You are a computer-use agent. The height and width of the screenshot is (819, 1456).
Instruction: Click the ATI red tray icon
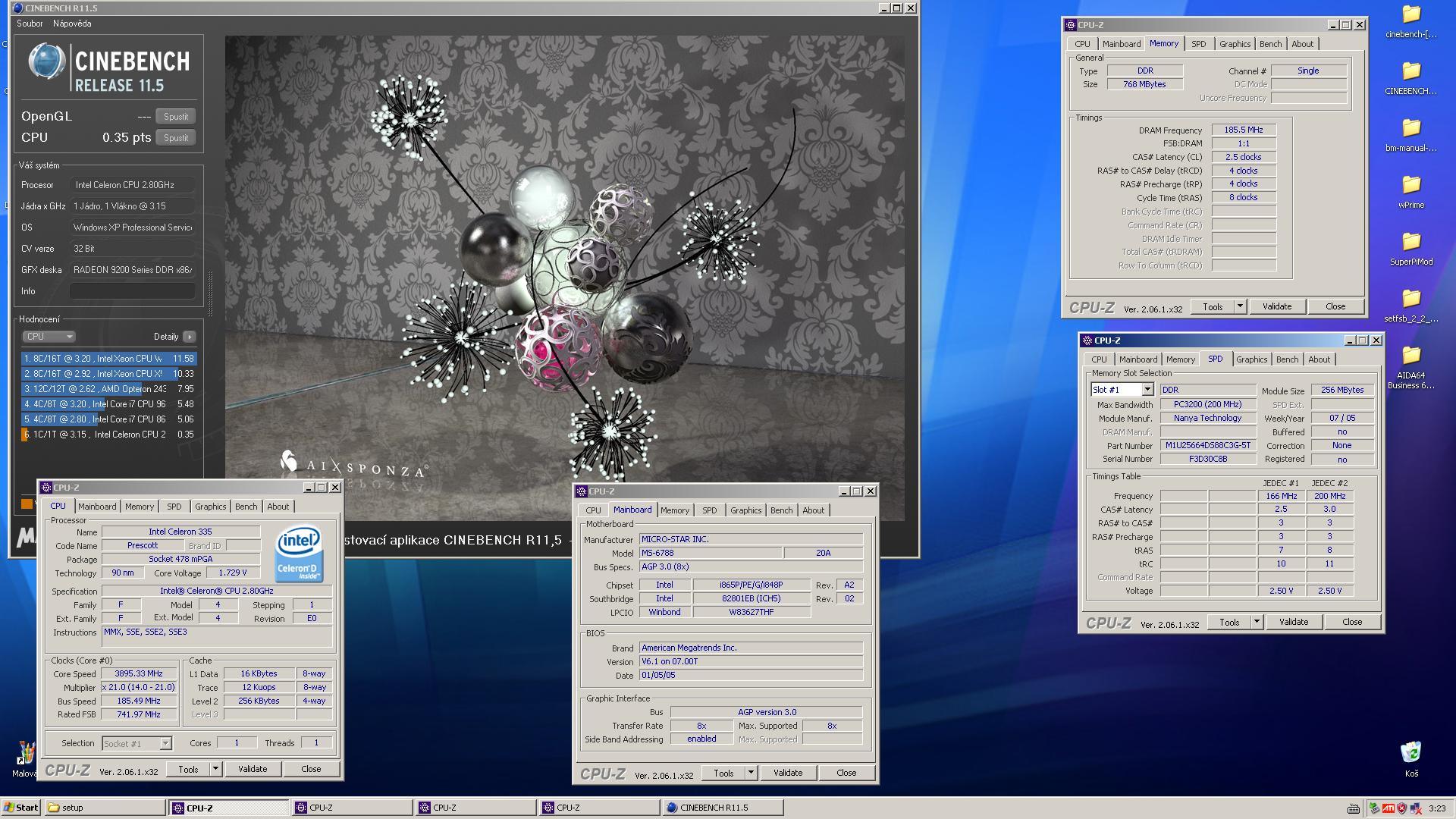[1388, 808]
